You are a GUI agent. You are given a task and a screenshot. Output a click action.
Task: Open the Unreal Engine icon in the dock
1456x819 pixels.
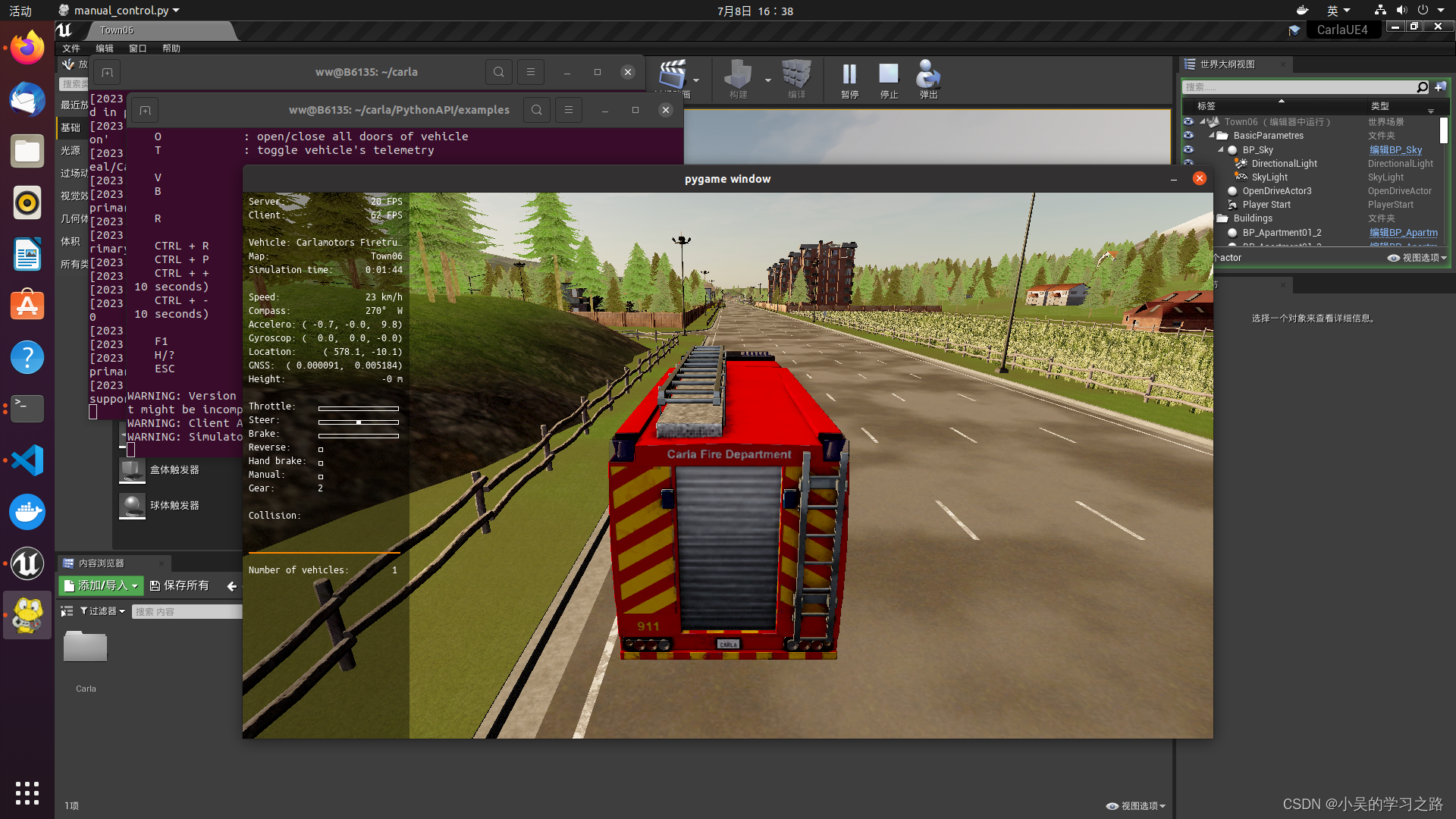coord(27,563)
